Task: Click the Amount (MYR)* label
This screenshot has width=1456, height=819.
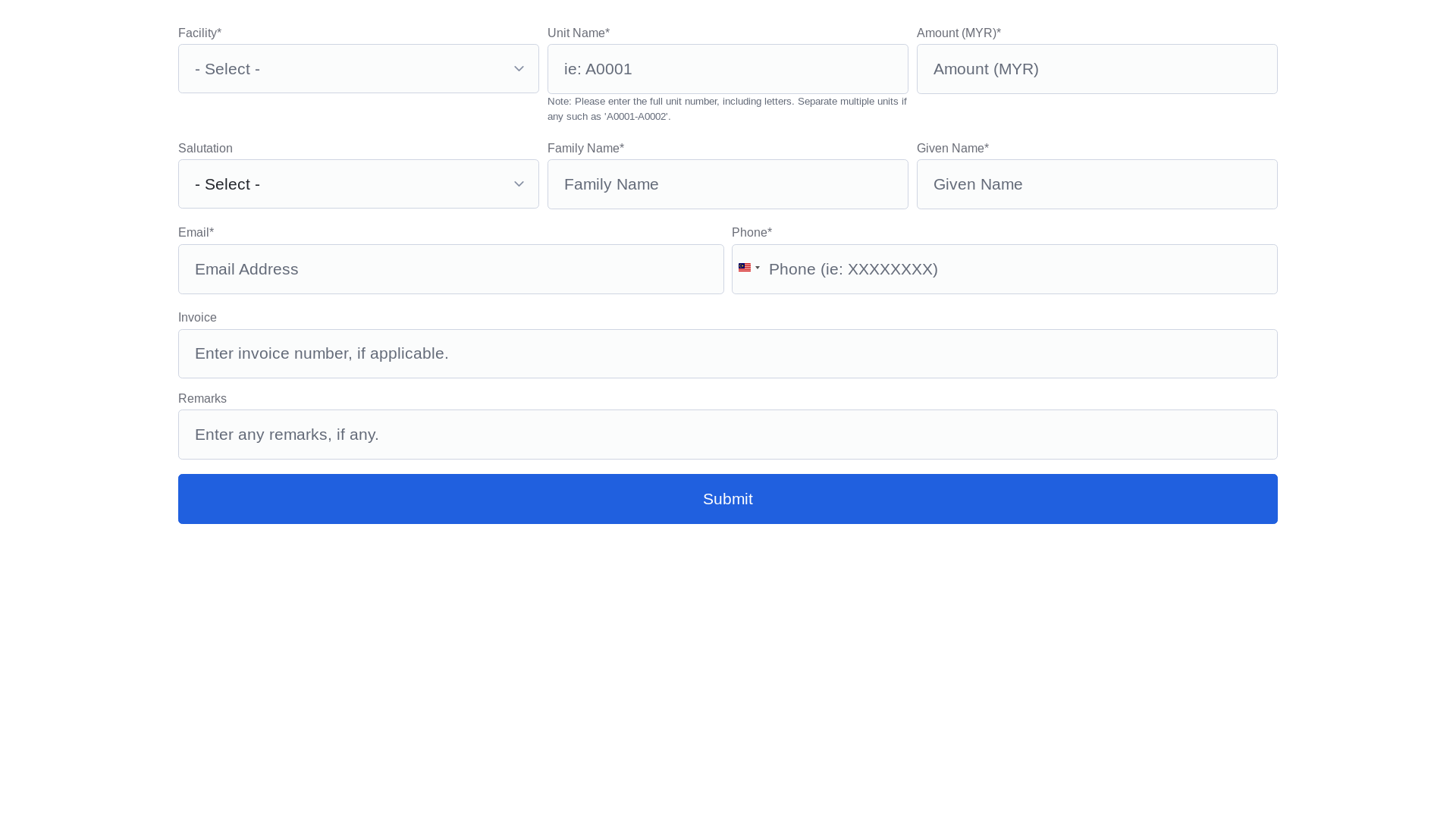Action: point(959,33)
